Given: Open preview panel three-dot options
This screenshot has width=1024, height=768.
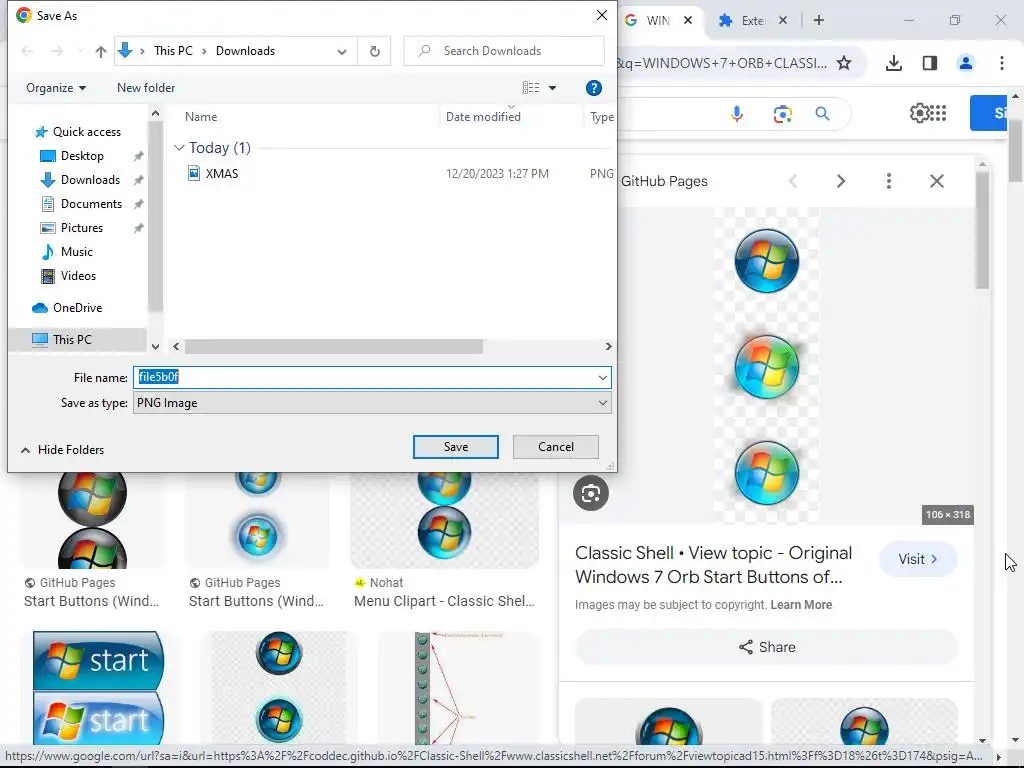Looking at the screenshot, I should (888, 181).
